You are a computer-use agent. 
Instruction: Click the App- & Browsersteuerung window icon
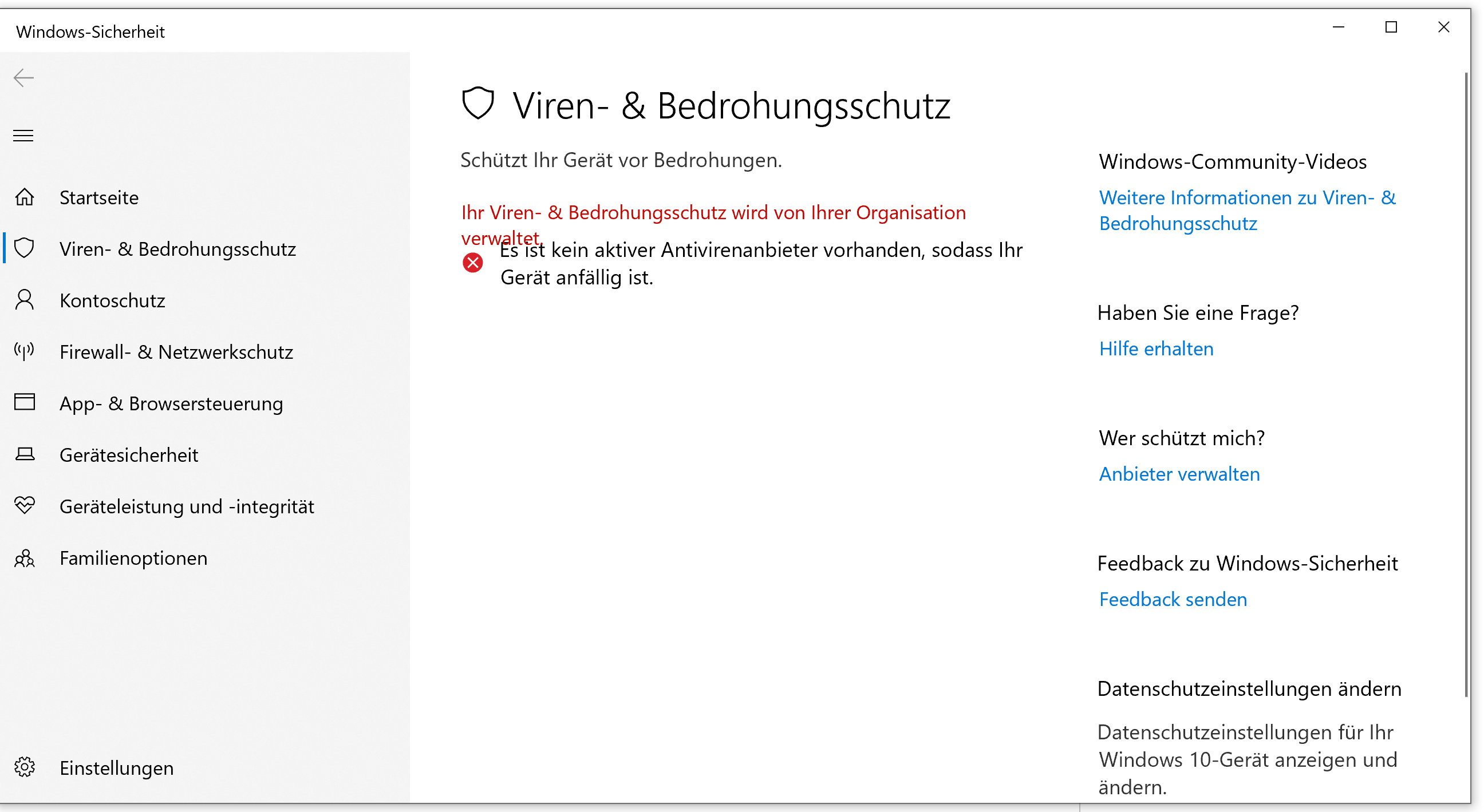[24, 402]
